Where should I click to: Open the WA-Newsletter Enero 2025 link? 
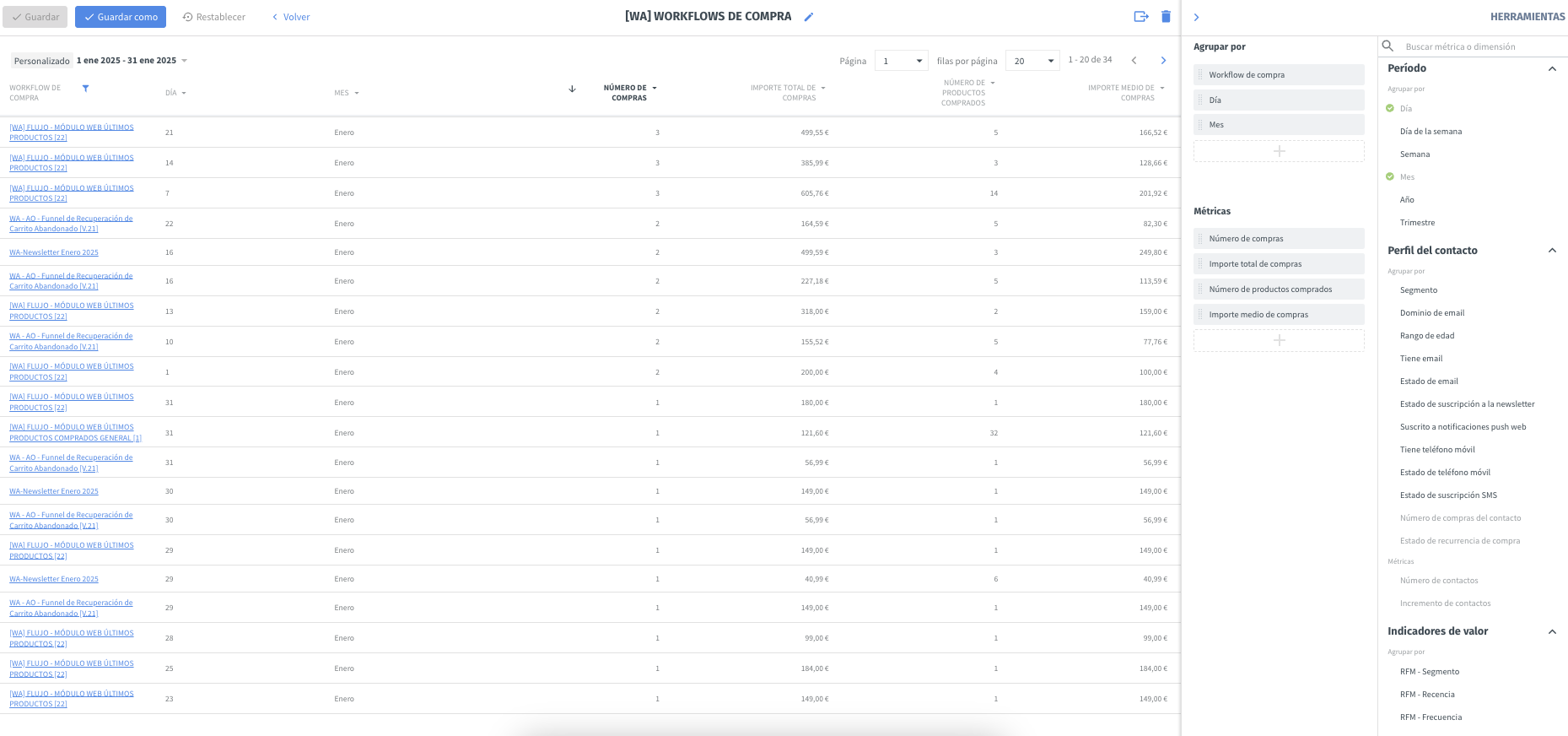54,252
